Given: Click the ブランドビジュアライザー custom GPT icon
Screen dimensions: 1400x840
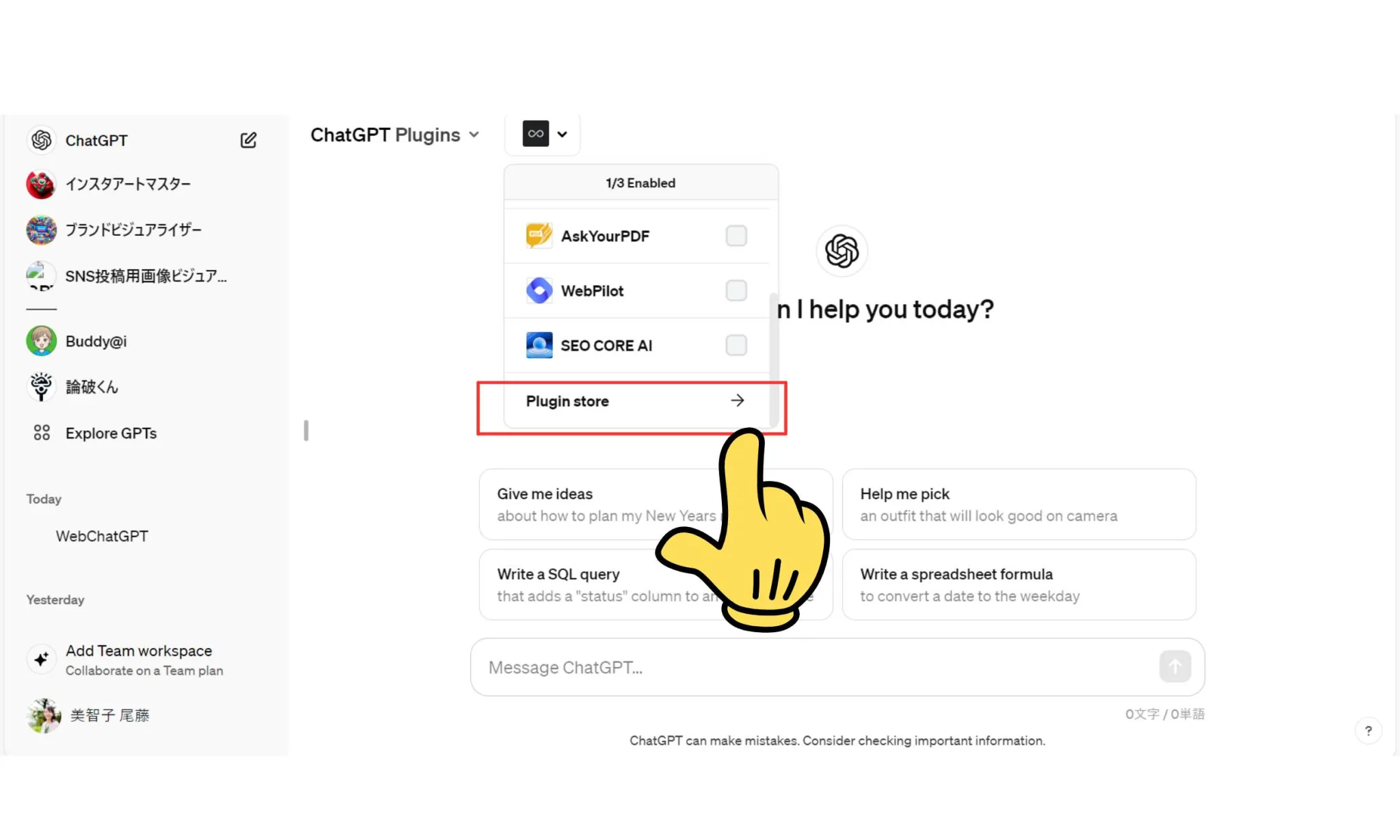Looking at the screenshot, I should [40, 229].
